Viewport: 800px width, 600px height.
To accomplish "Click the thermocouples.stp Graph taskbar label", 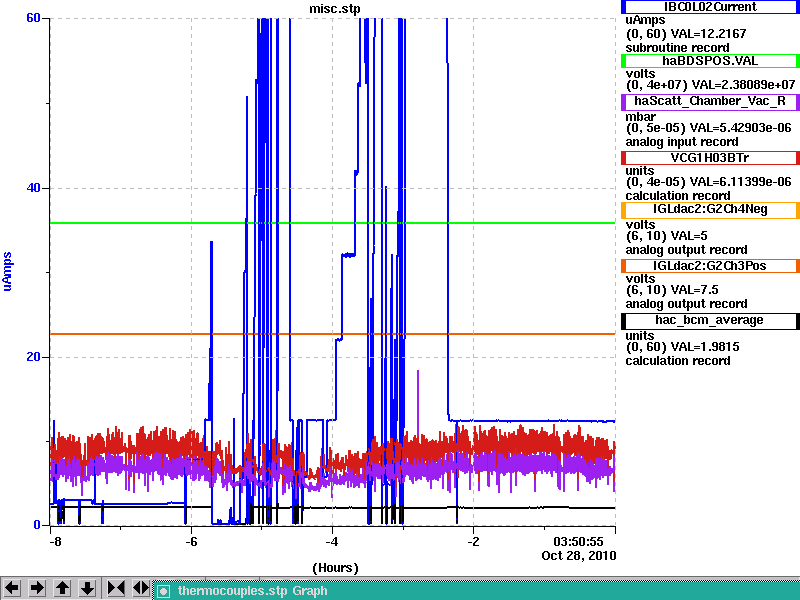I will (253, 591).
